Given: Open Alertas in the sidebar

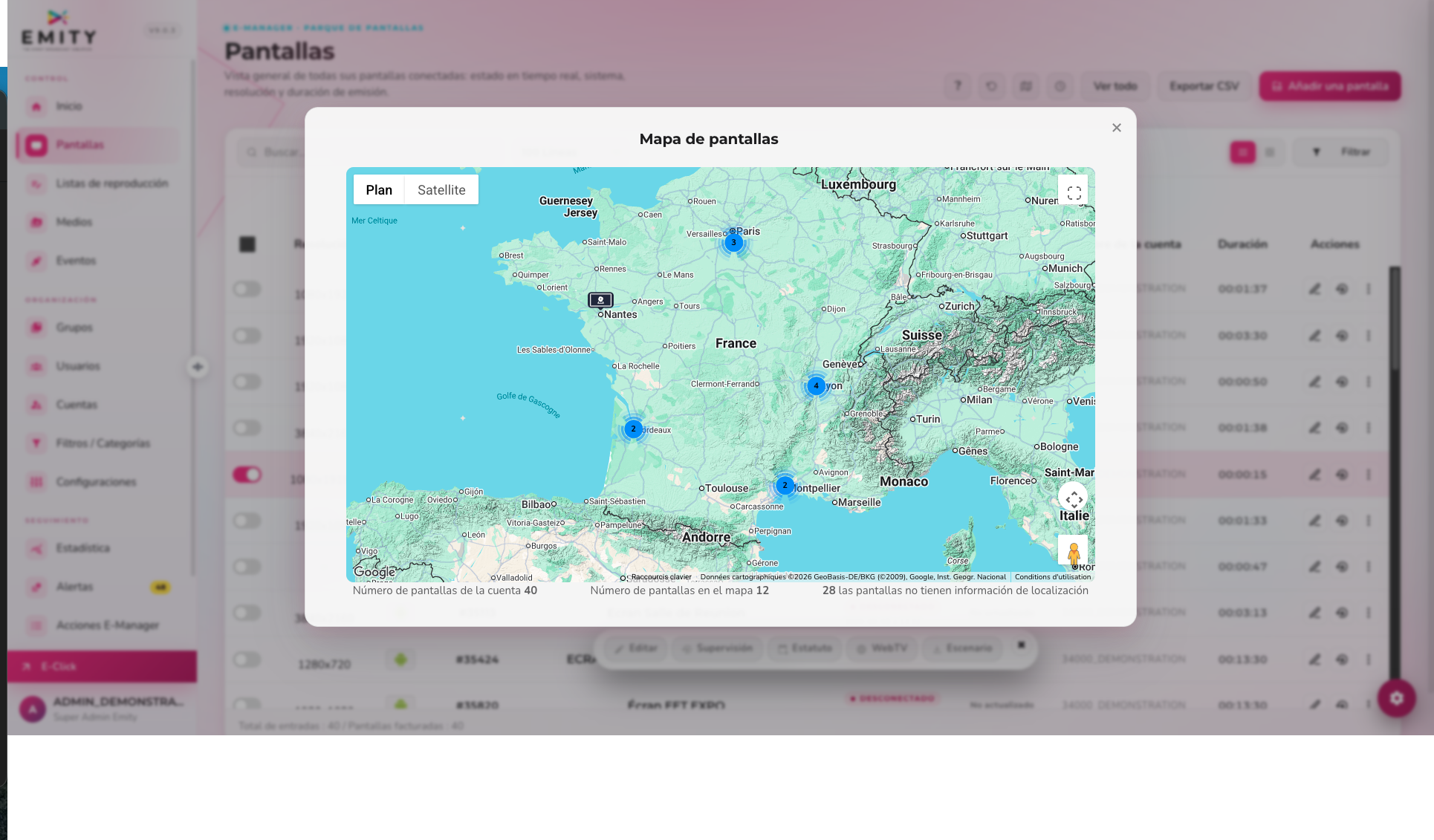Looking at the screenshot, I should (97, 587).
